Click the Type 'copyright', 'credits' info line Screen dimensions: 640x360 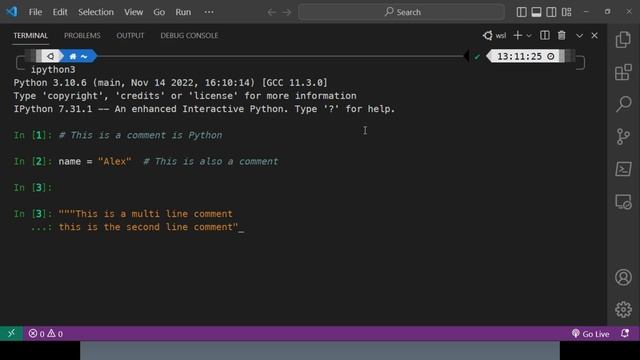point(185,96)
